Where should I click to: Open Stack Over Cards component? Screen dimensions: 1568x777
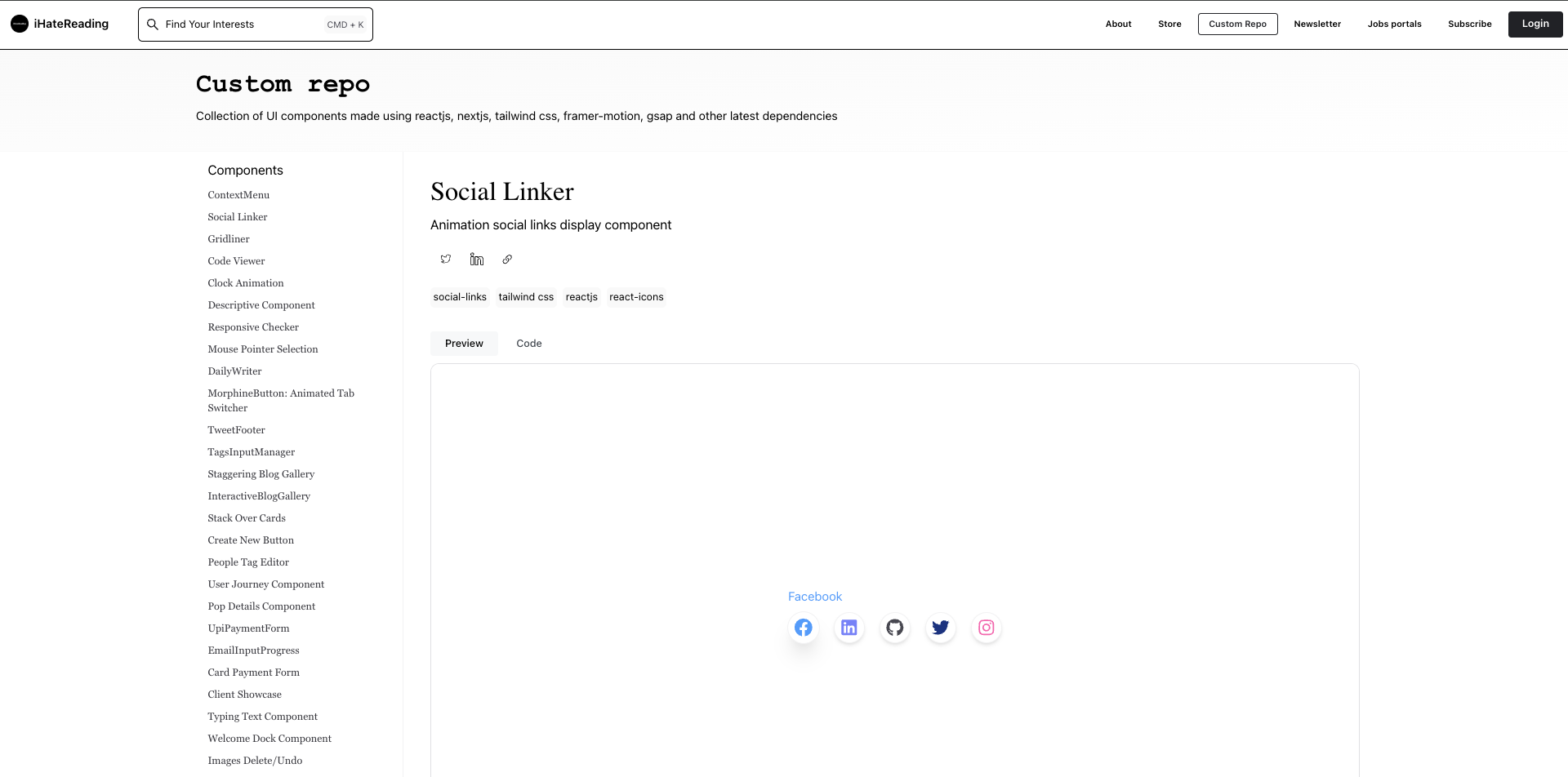click(x=247, y=518)
